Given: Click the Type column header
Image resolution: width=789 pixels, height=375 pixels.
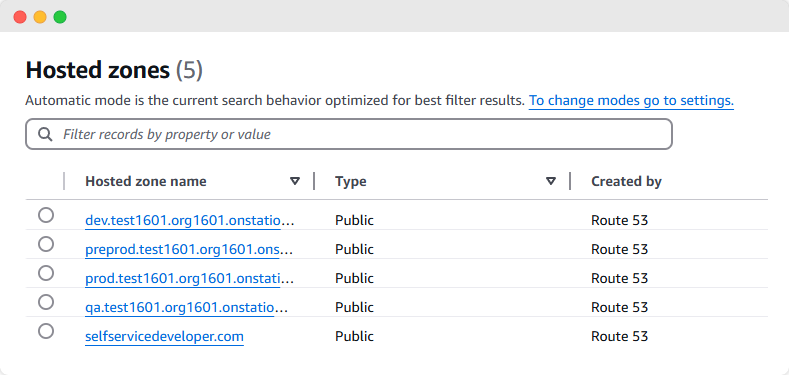Looking at the screenshot, I should point(351,181).
